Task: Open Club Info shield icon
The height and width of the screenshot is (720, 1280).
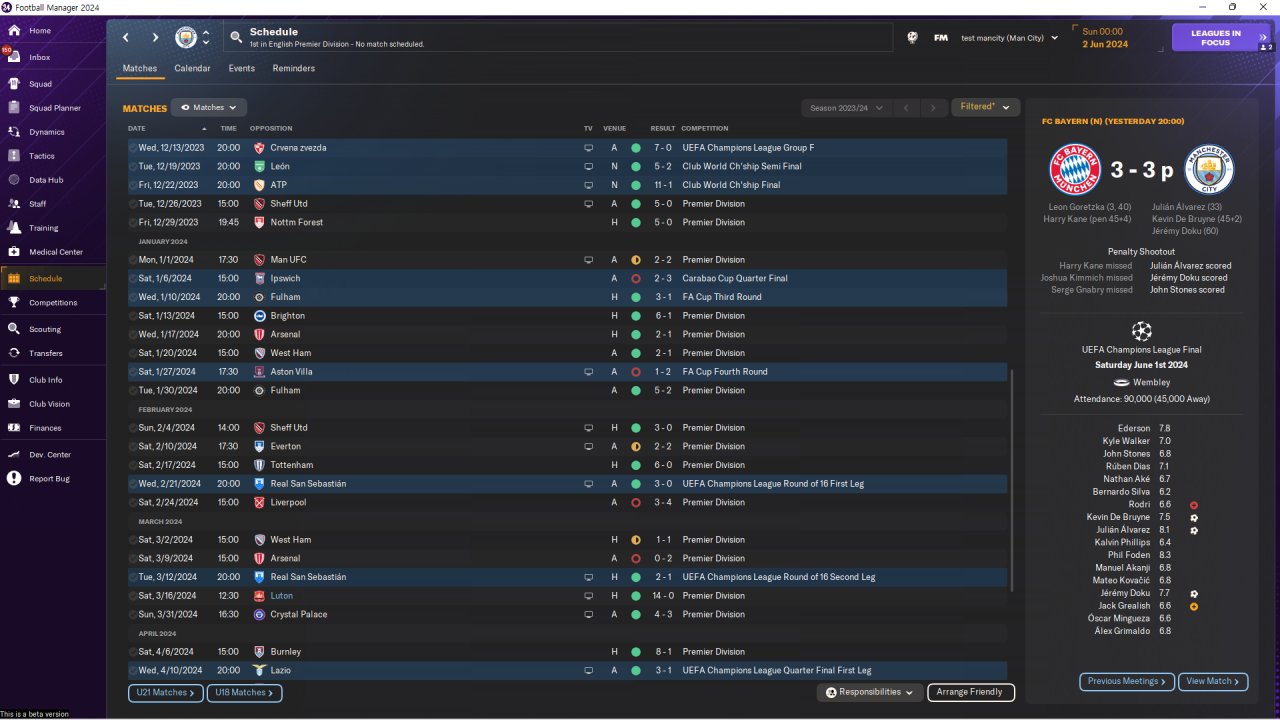Action: coord(14,380)
